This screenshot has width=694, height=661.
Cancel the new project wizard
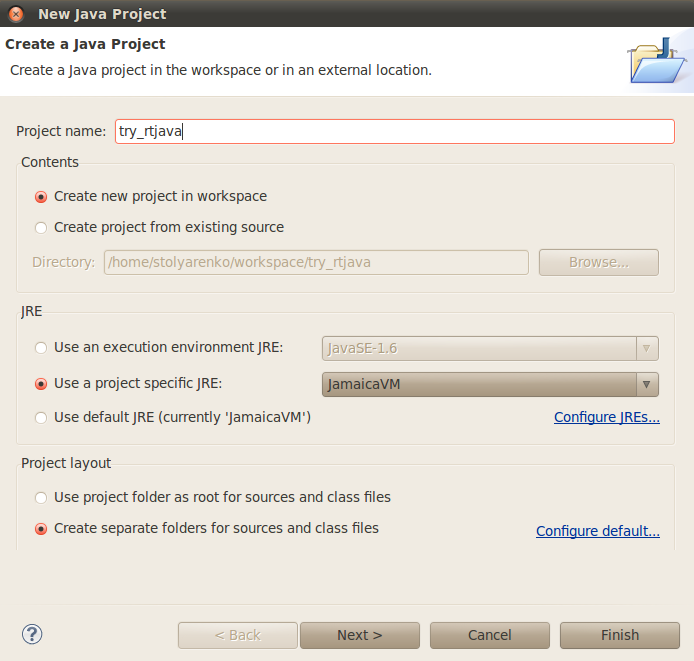(490, 635)
